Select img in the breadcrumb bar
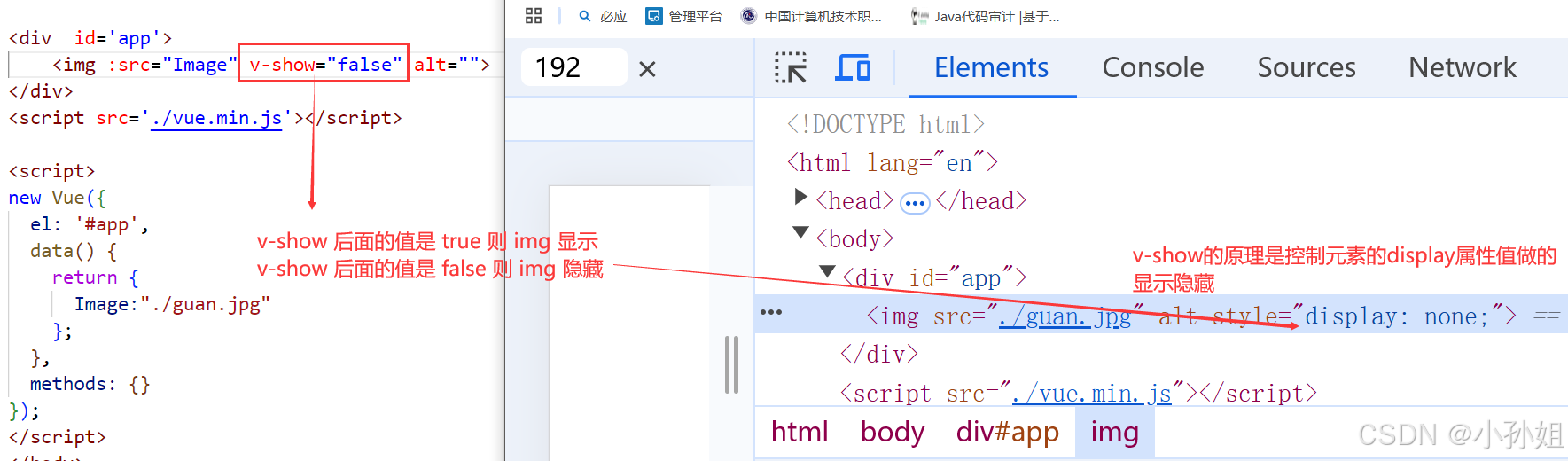 [x=1115, y=432]
